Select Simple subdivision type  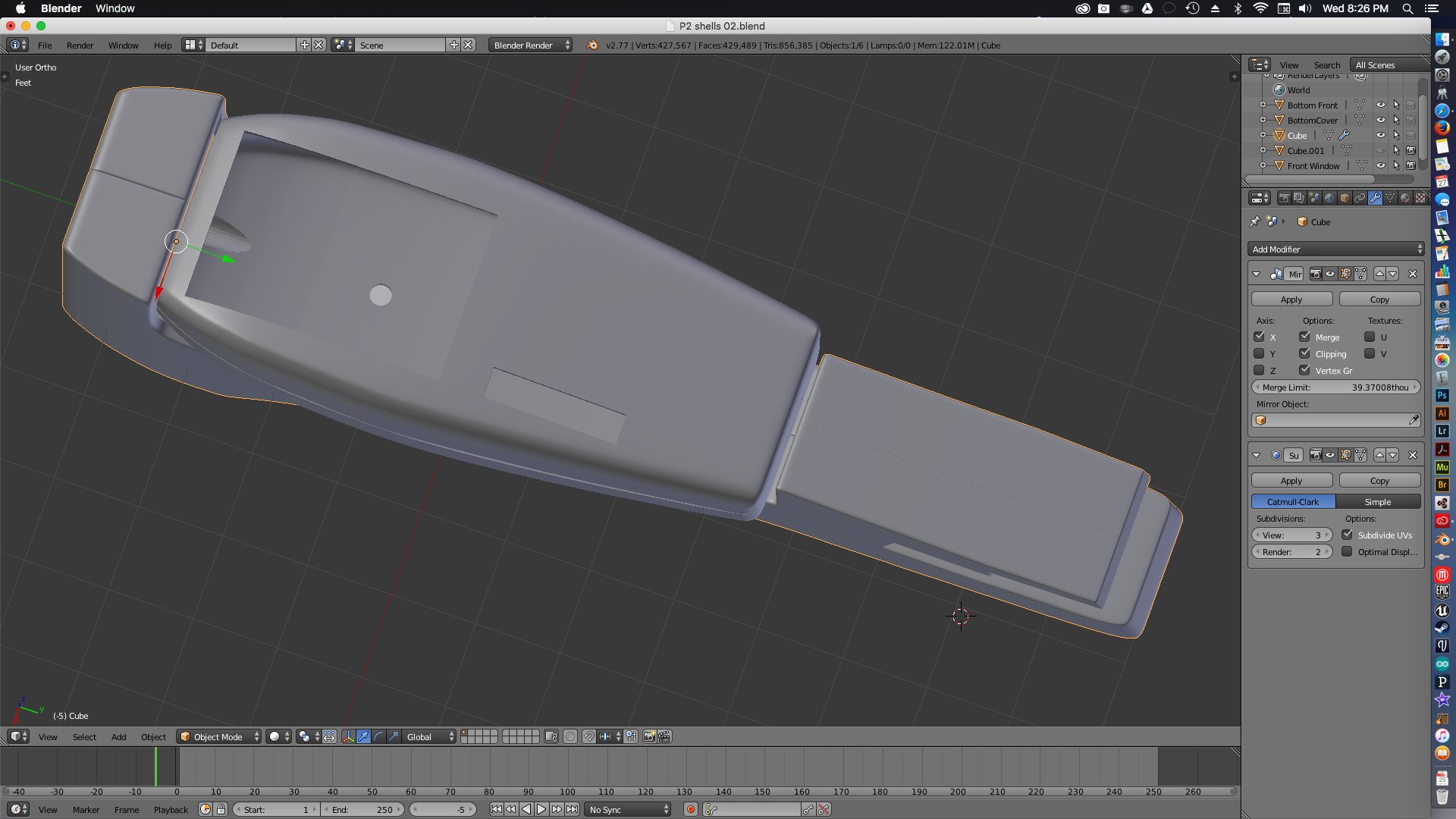tap(1378, 501)
